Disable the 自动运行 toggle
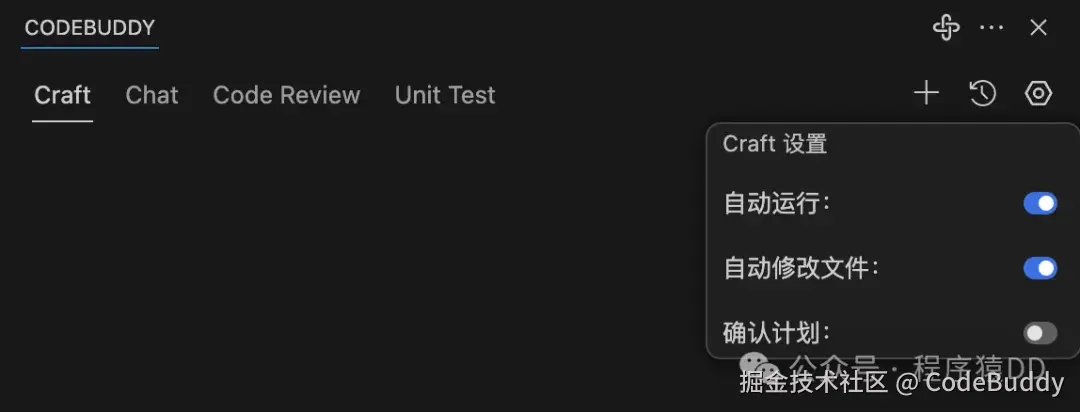The width and height of the screenshot is (1080, 412). [1040, 204]
